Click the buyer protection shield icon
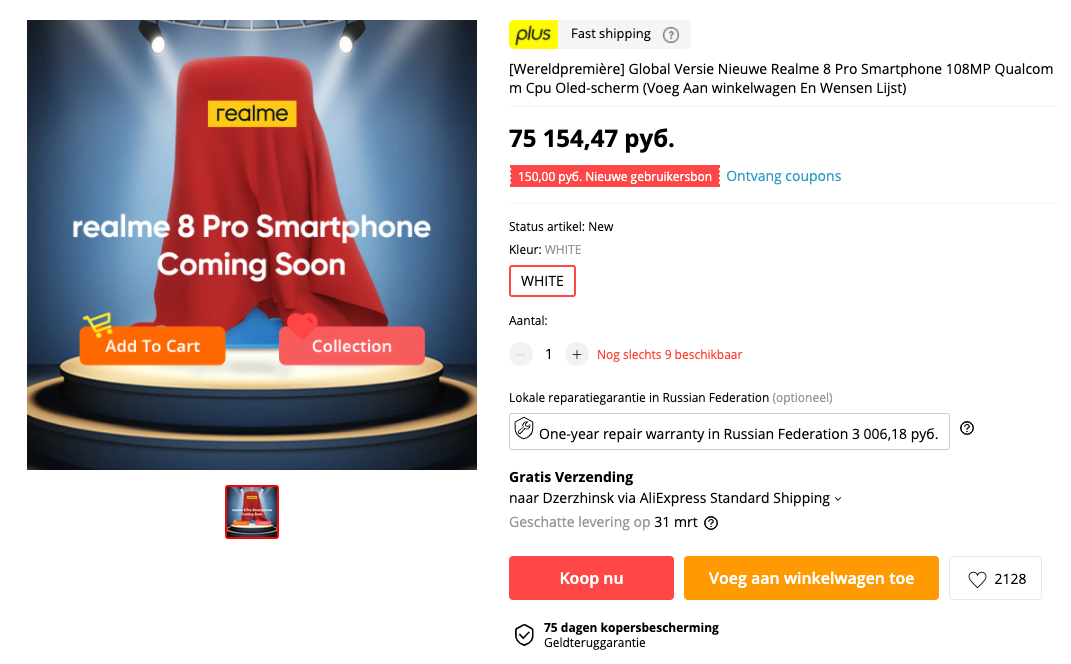The height and width of the screenshot is (664, 1071). pos(524,635)
